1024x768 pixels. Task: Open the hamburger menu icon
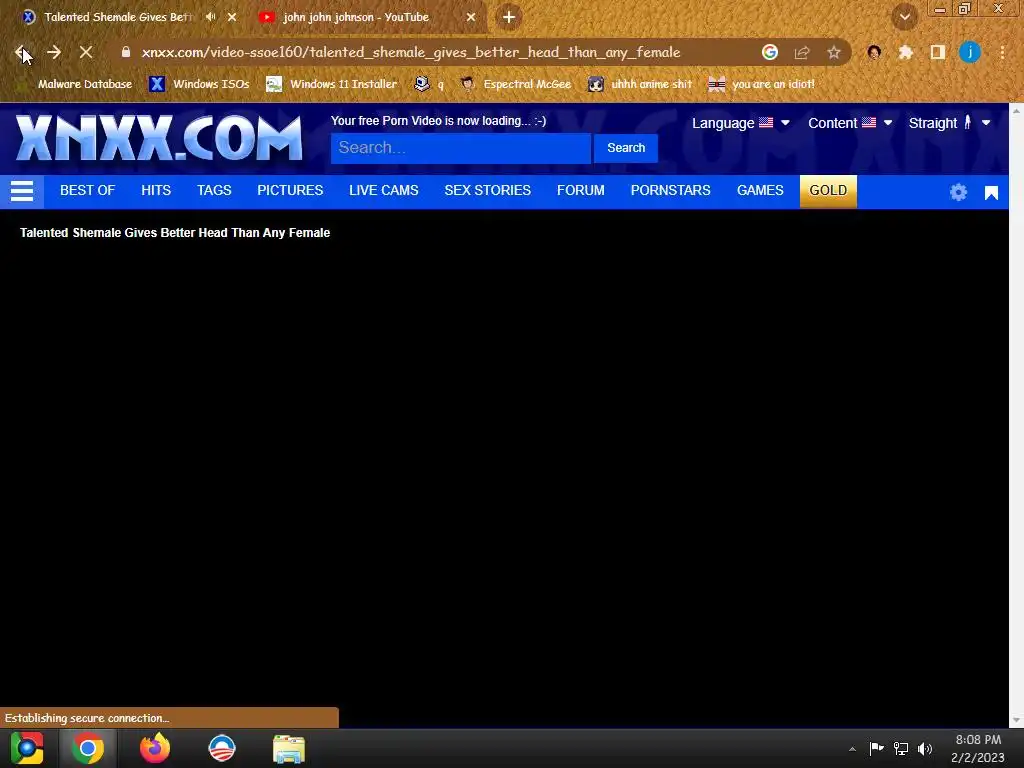(x=22, y=191)
